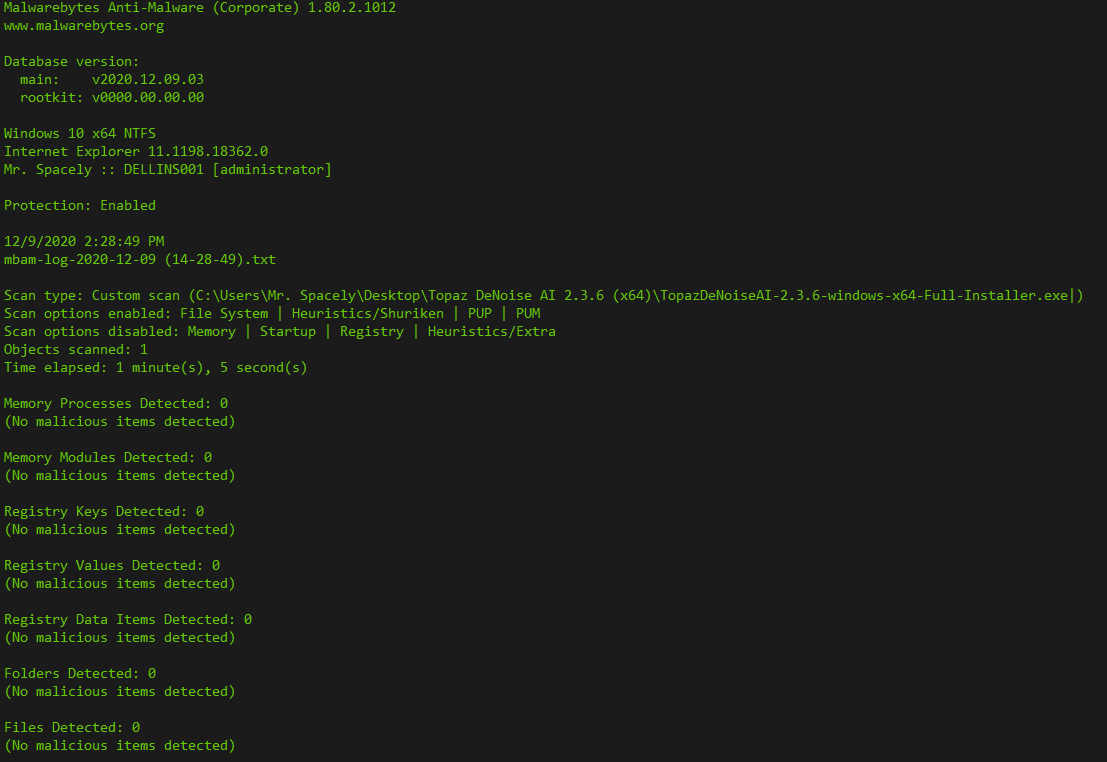
Task: Click the Internet Explorer version line
Action: (x=136, y=152)
